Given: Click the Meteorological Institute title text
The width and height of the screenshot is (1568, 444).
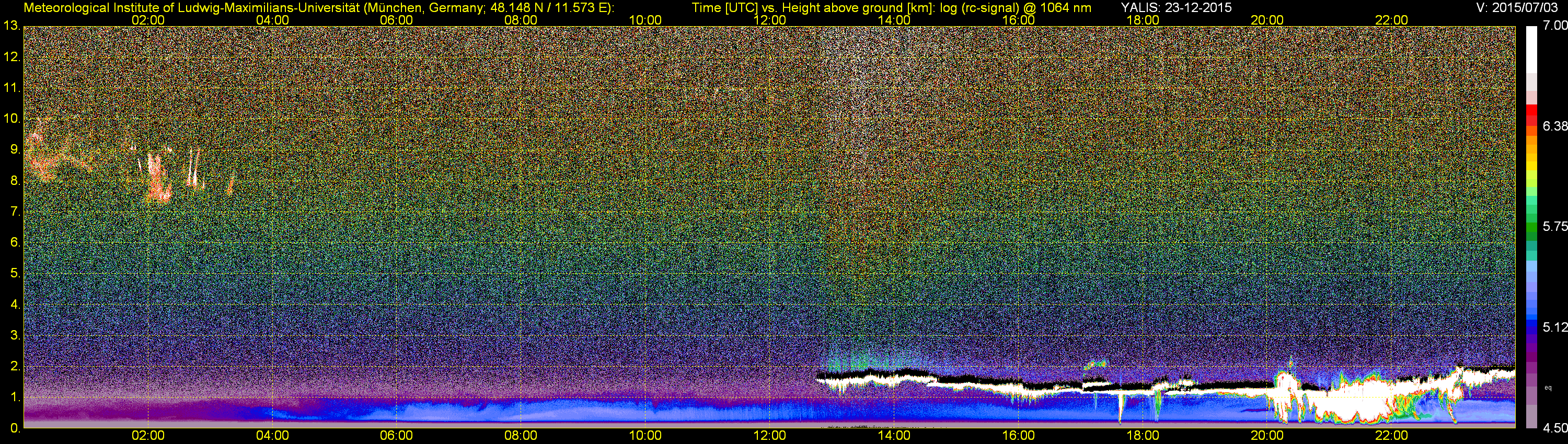Looking at the screenshot, I should (x=318, y=7).
